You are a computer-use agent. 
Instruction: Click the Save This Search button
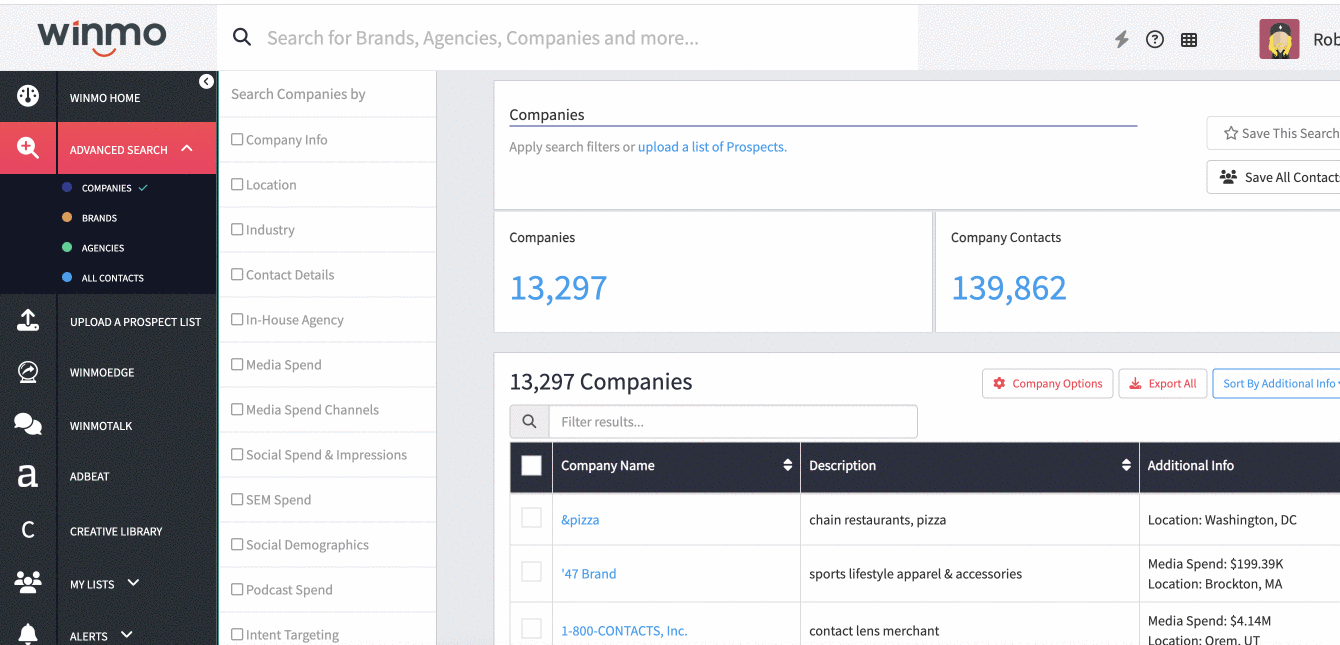coord(1274,133)
